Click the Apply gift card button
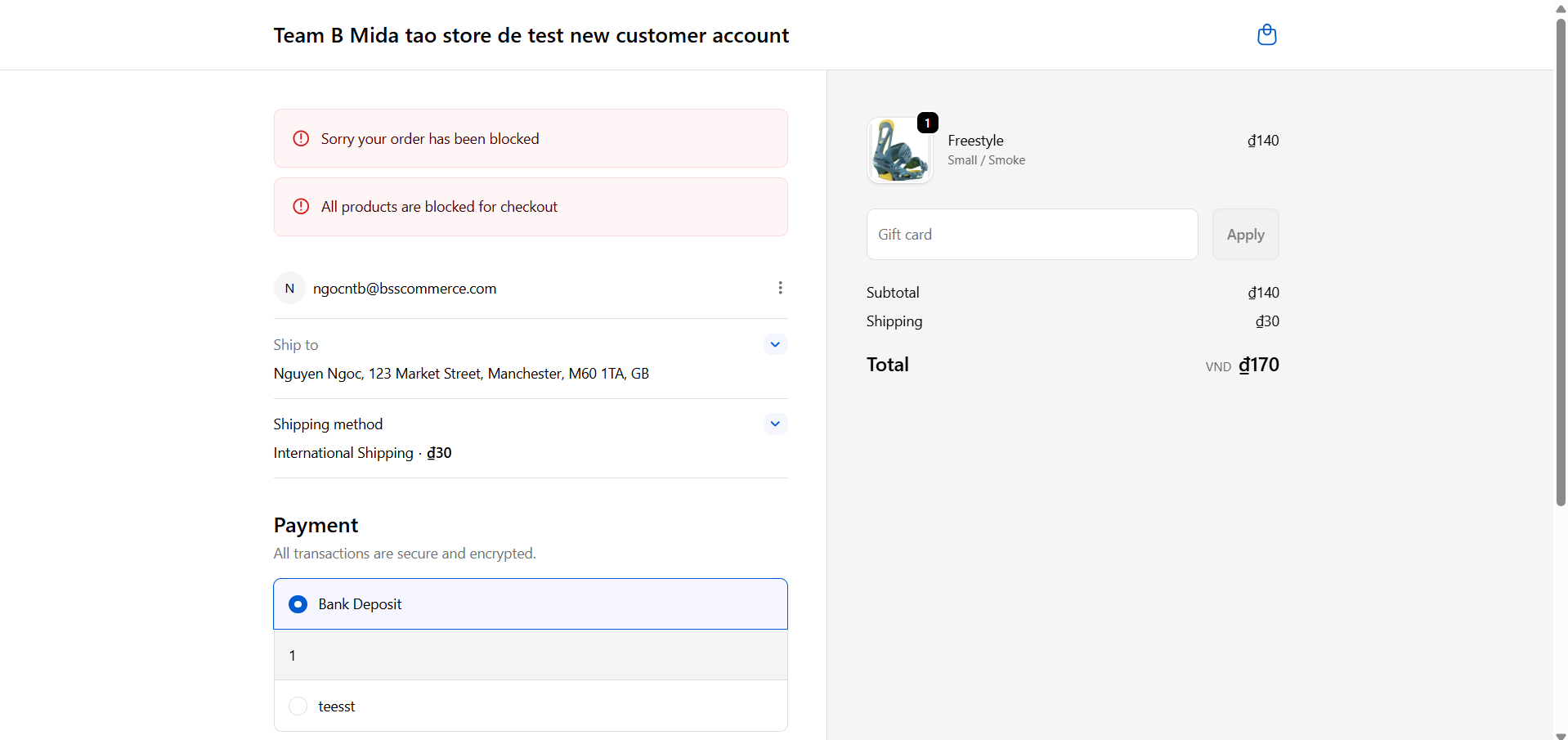1568x740 pixels. point(1245,234)
